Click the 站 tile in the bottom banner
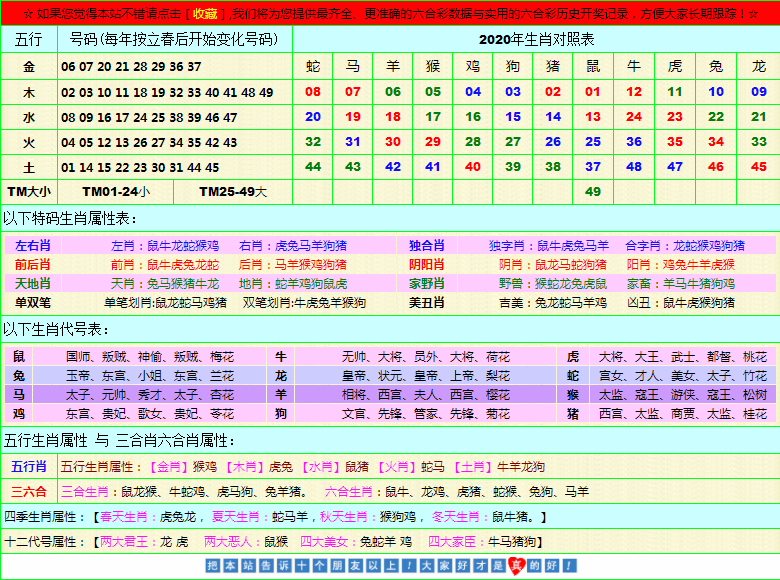The height and width of the screenshot is (580, 780). tap(248, 566)
